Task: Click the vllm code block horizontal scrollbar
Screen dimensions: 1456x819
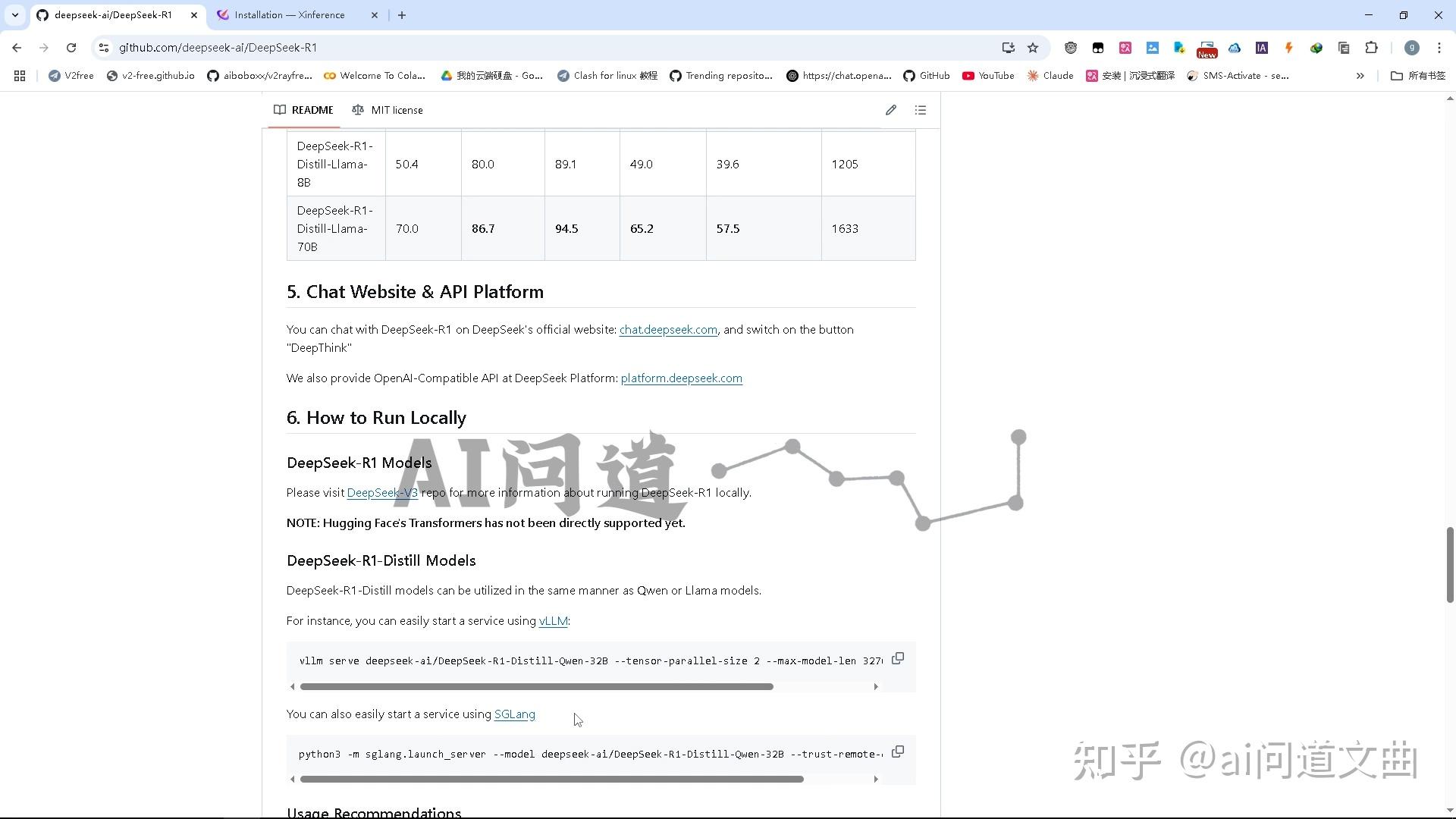Action: coord(536,687)
